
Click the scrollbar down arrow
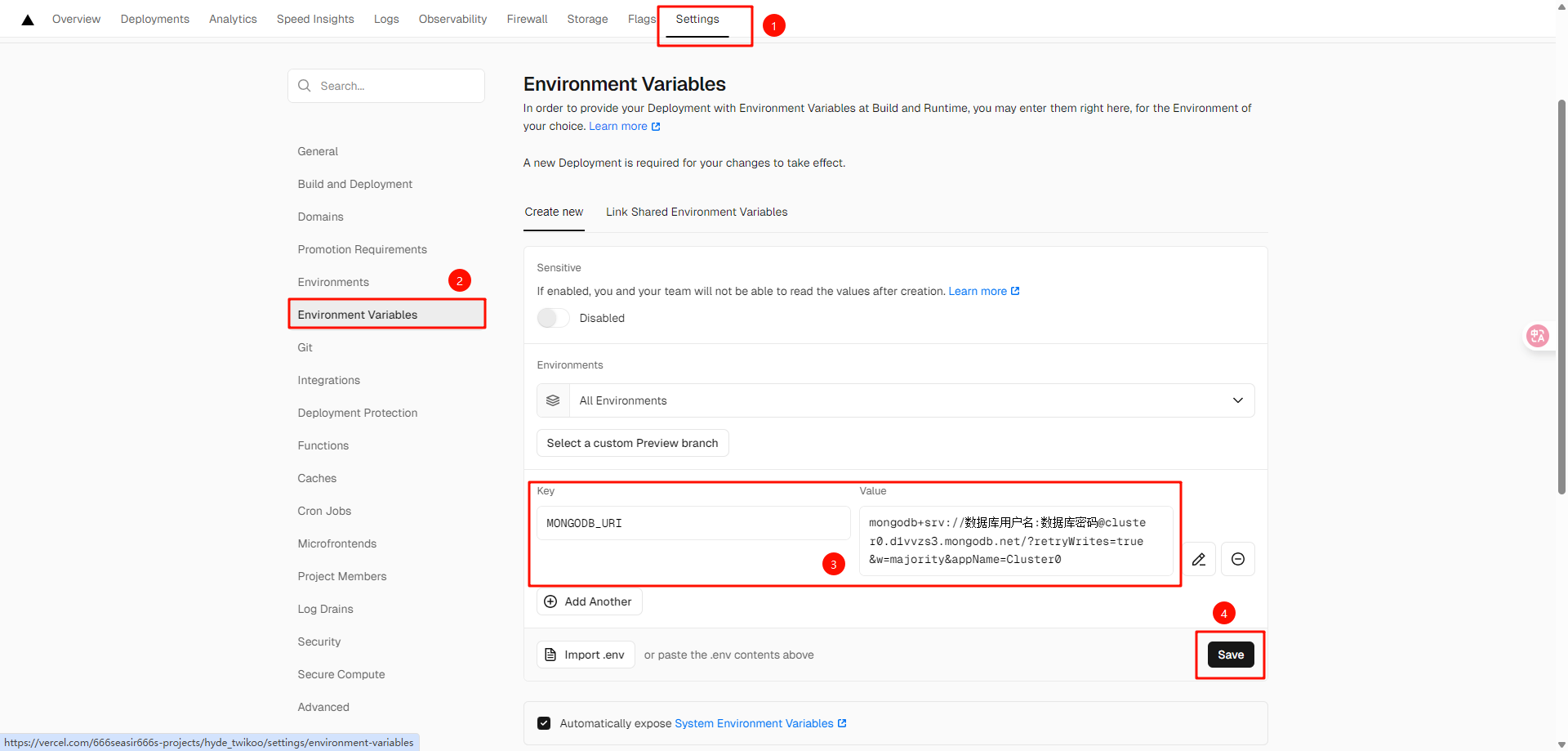pyautogui.click(x=1561, y=744)
